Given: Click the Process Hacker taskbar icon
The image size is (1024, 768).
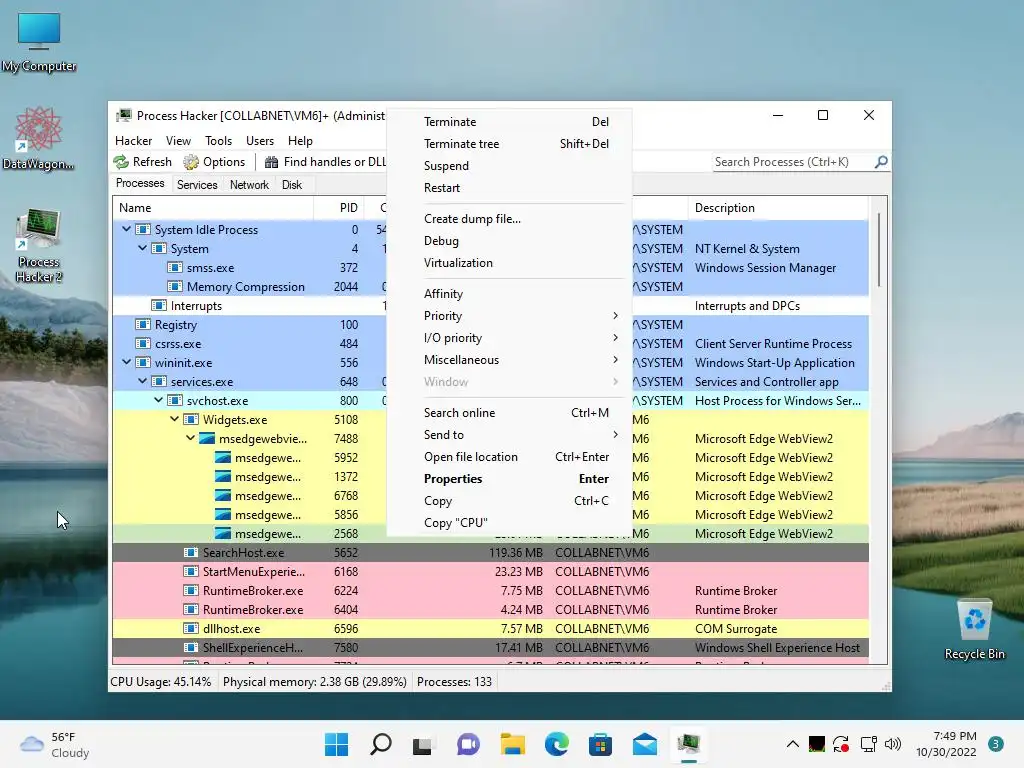Looking at the screenshot, I should click(689, 744).
